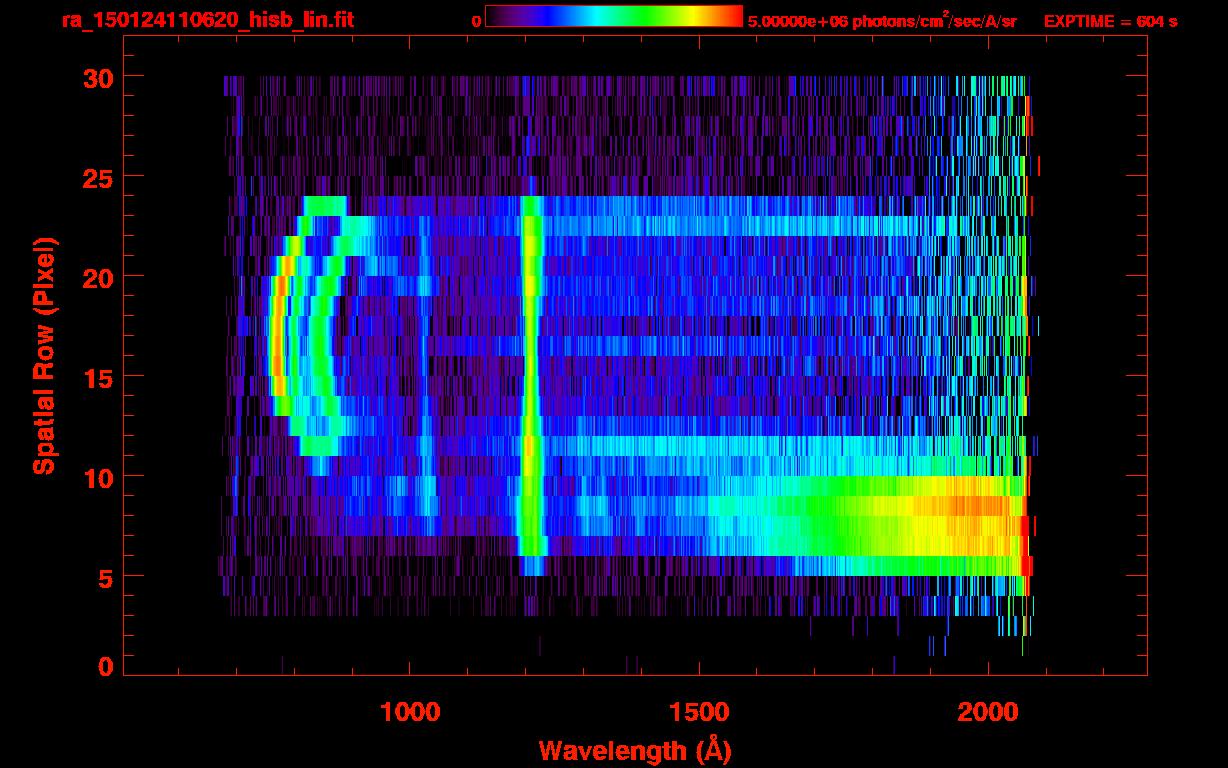Click the EXPTIME = 604 s label
The image size is (1228, 768).
[x=1110, y=21]
